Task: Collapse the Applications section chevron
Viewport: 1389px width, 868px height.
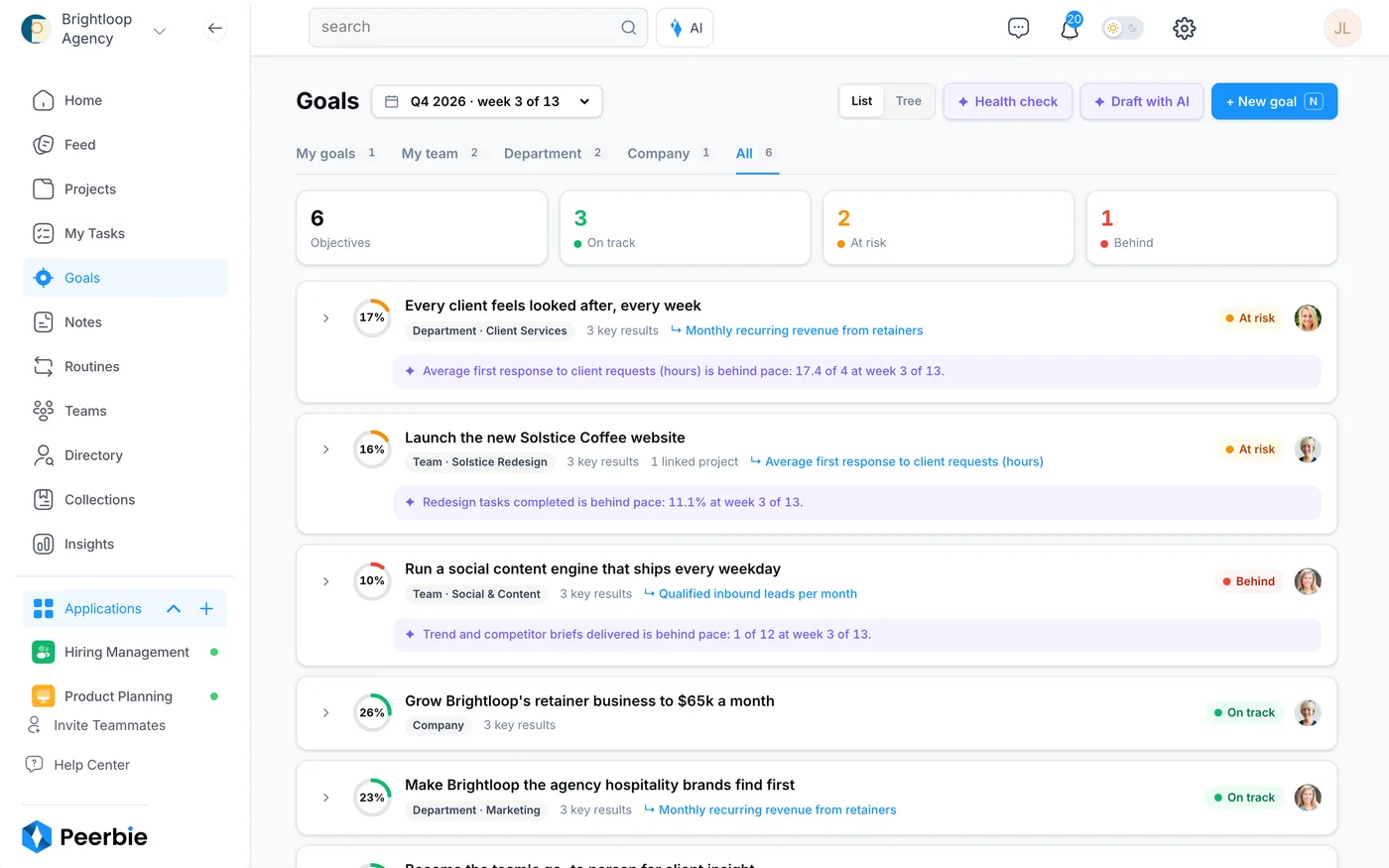Action: pyautogui.click(x=174, y=609)
